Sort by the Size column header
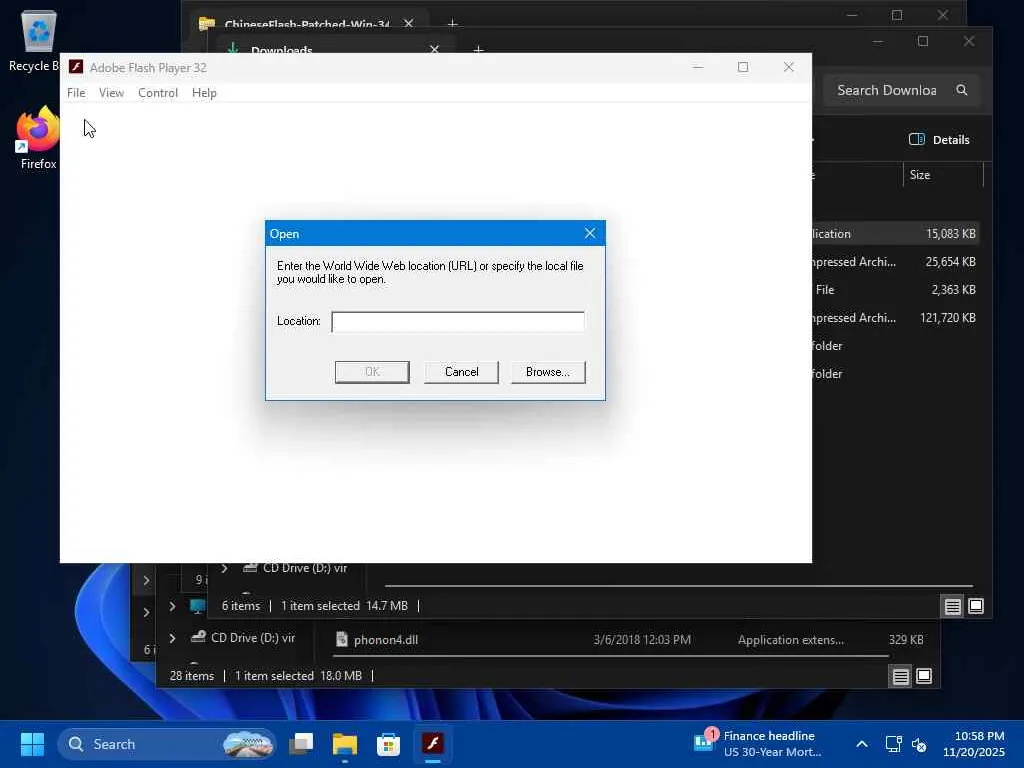 (x=942, y=175)
